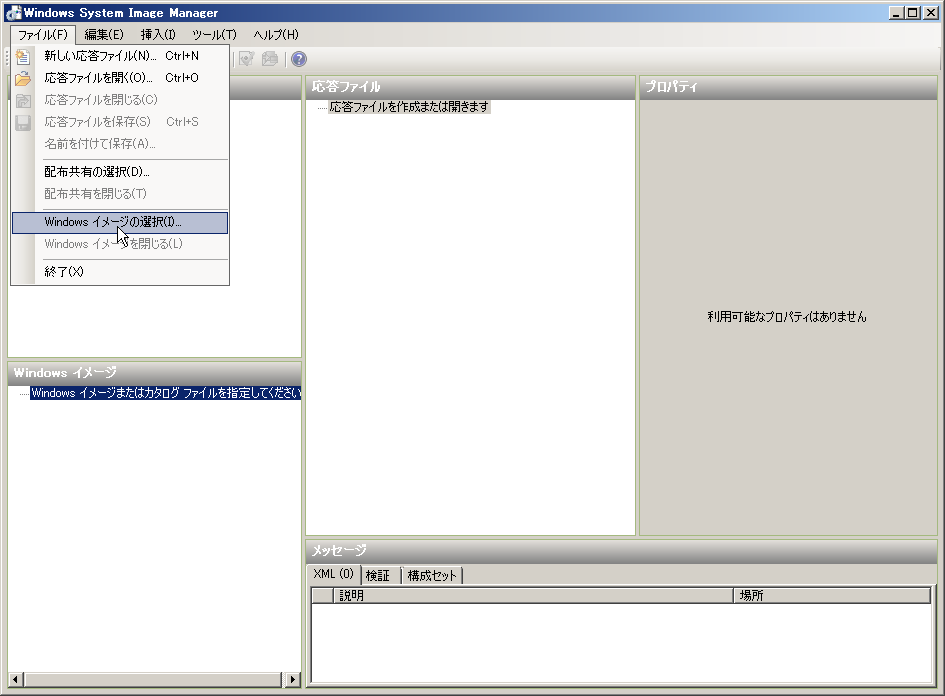Click the create configuration set toolbar icon
Image resolution: width=945 pixels, height=696 pixels.
pos(270,58)
